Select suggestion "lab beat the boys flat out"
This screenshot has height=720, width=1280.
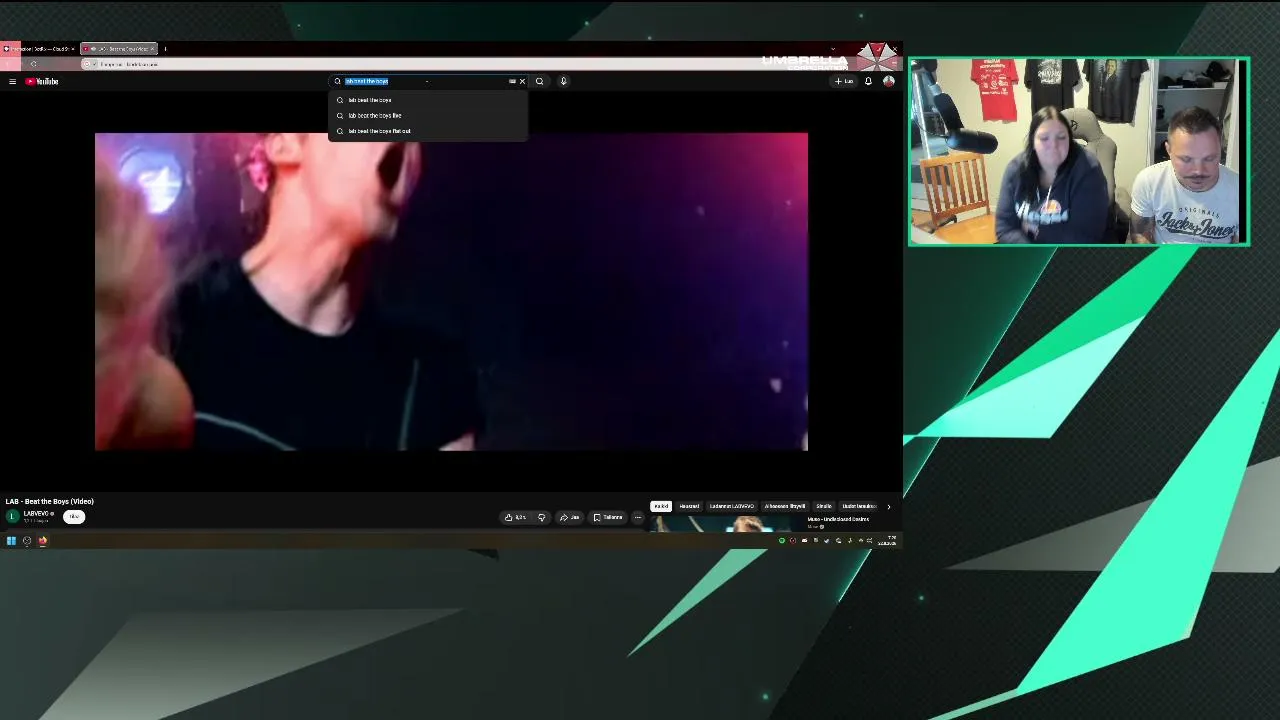point(428,131)
